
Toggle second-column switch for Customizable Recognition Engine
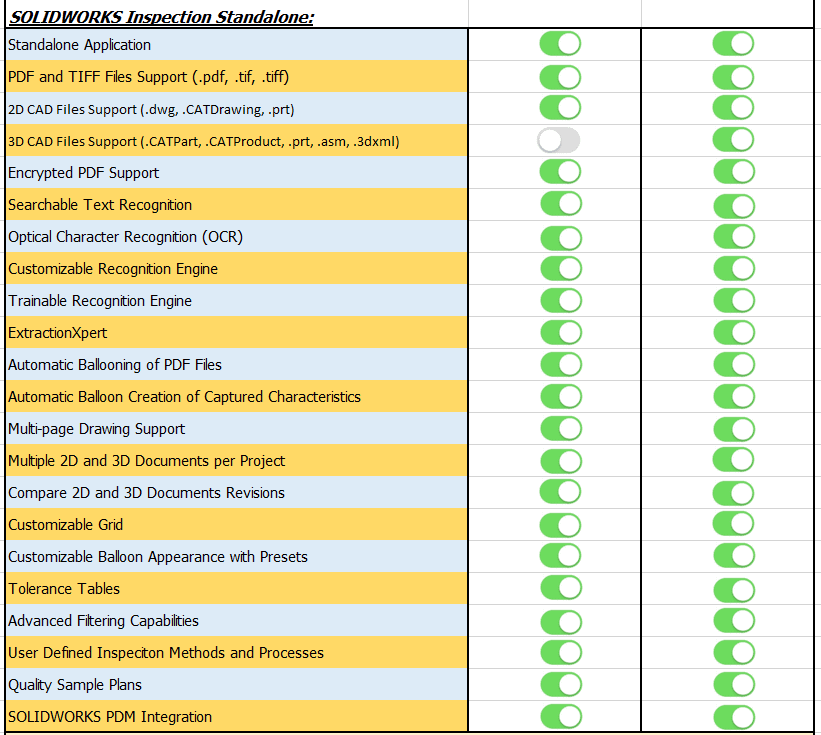734,269
